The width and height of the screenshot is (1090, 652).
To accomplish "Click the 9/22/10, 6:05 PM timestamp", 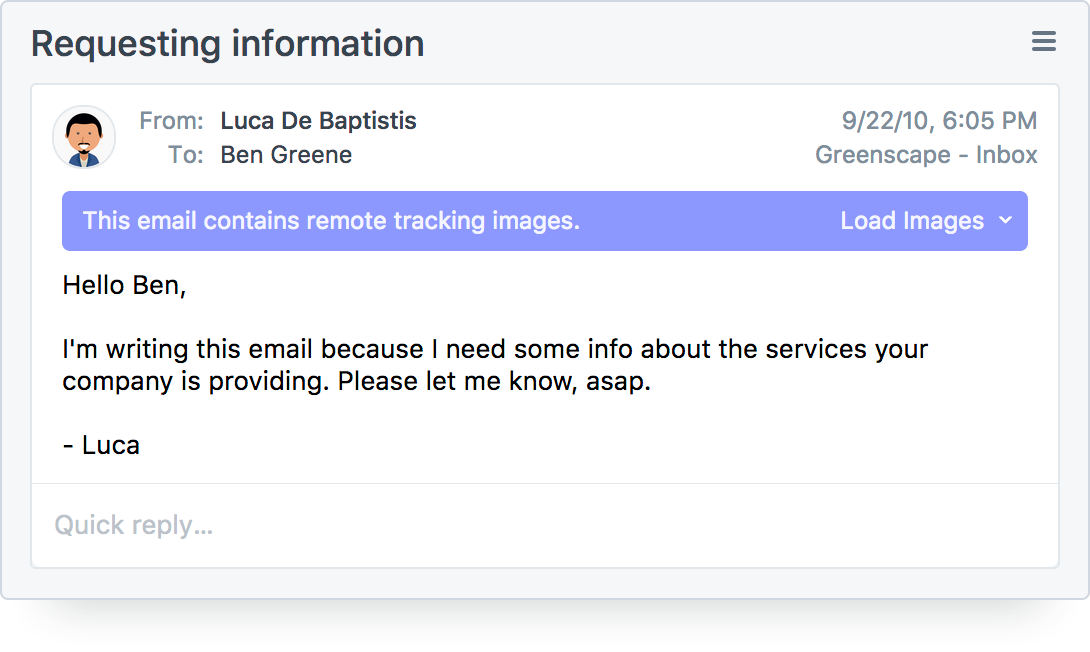I will click(939, 121).
